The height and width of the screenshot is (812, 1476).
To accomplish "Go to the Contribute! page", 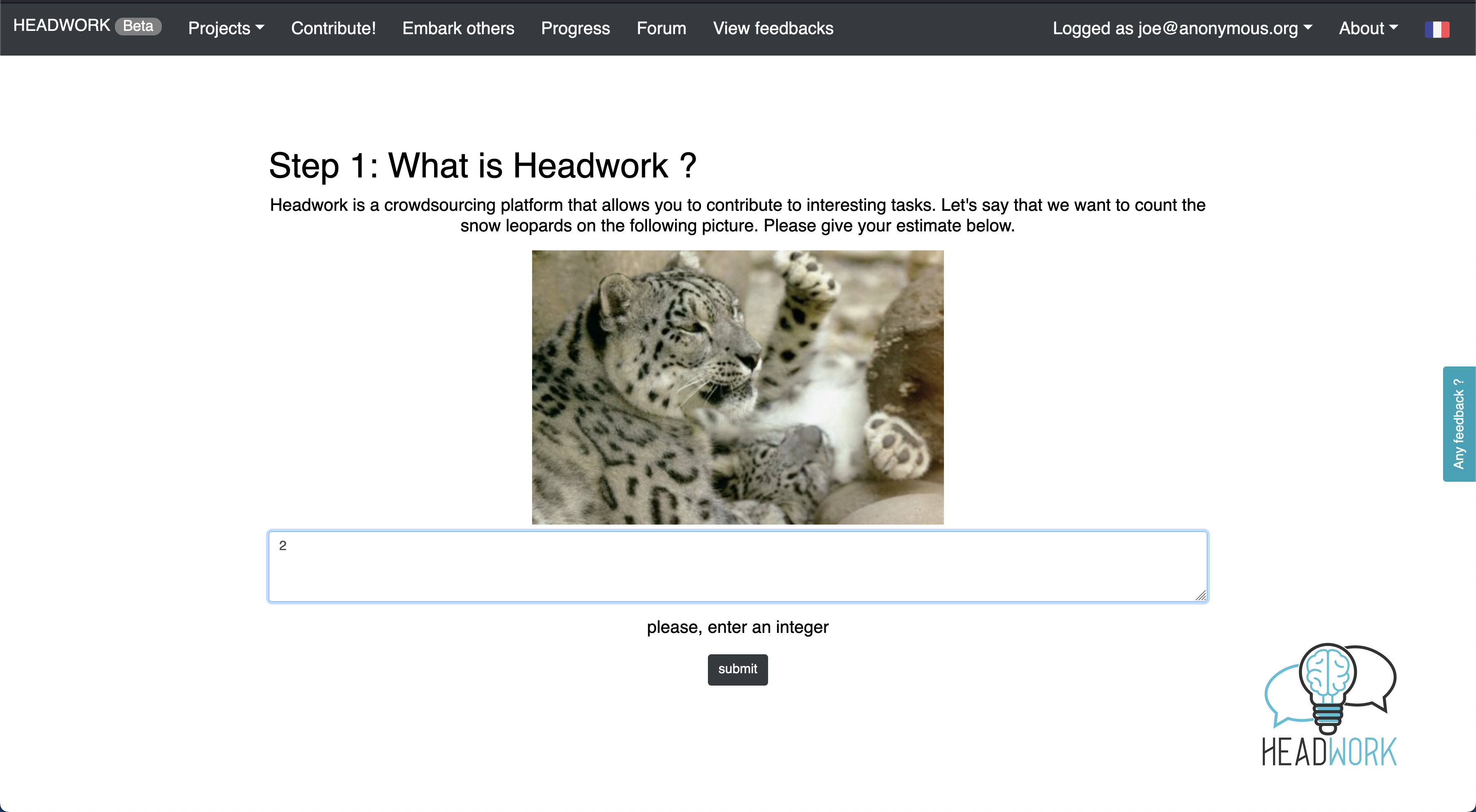I will (x=334, y=28).
